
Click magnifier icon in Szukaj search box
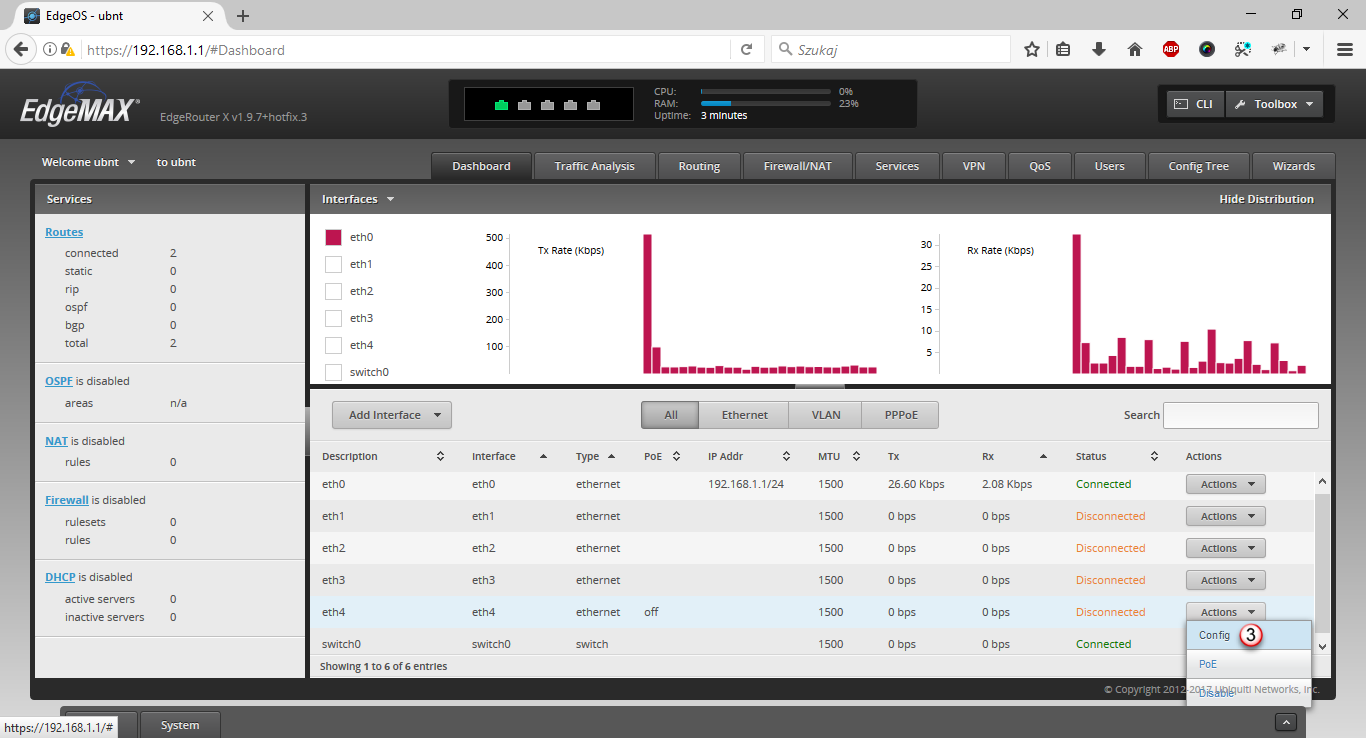(x=785, y=49)
